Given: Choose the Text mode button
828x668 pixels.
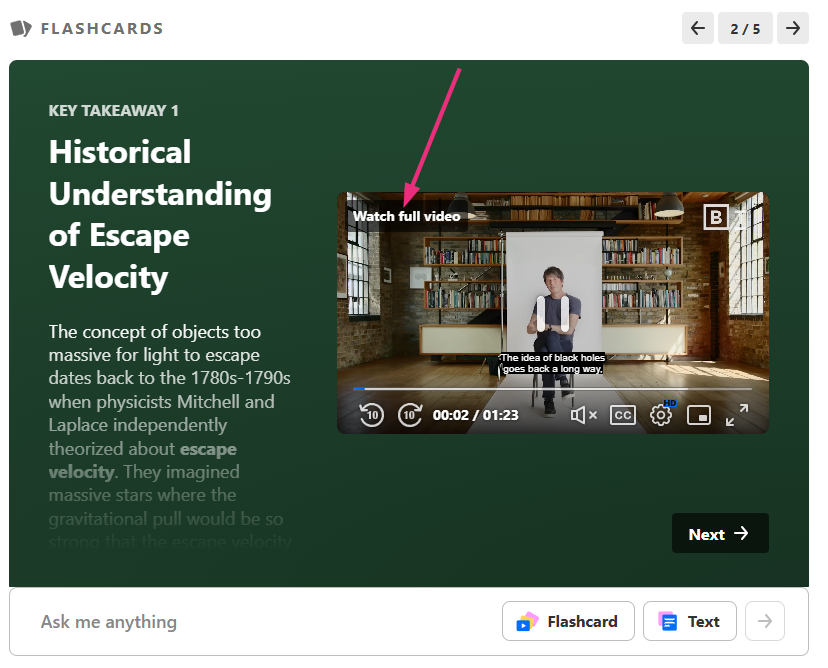Looking at the screenshot, I should [690, 622].
